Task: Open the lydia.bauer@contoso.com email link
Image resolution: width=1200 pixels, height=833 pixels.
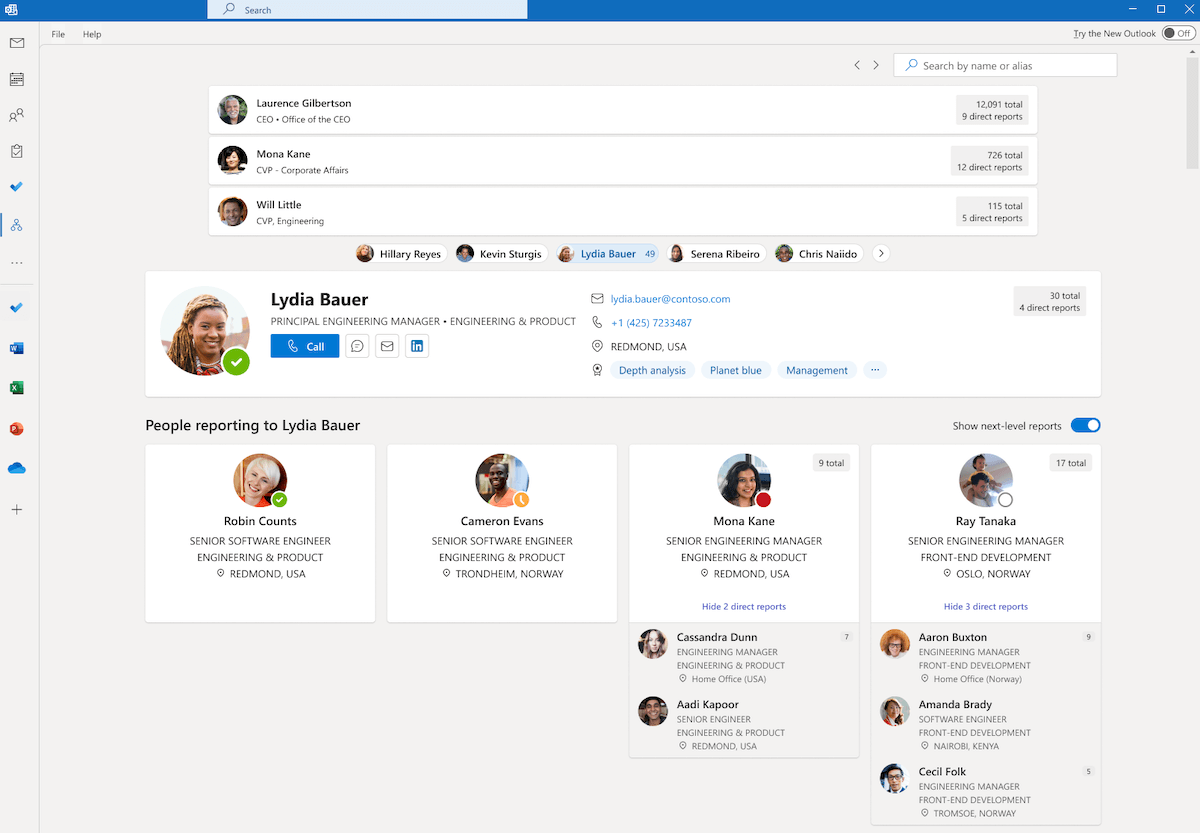Action: click(x=670, y=298)
